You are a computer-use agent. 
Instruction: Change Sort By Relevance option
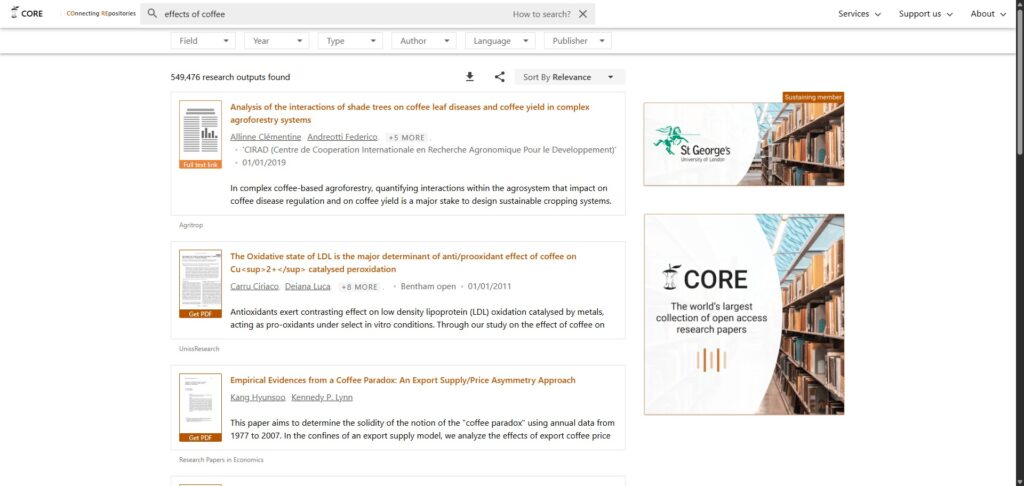coord(569,77)
